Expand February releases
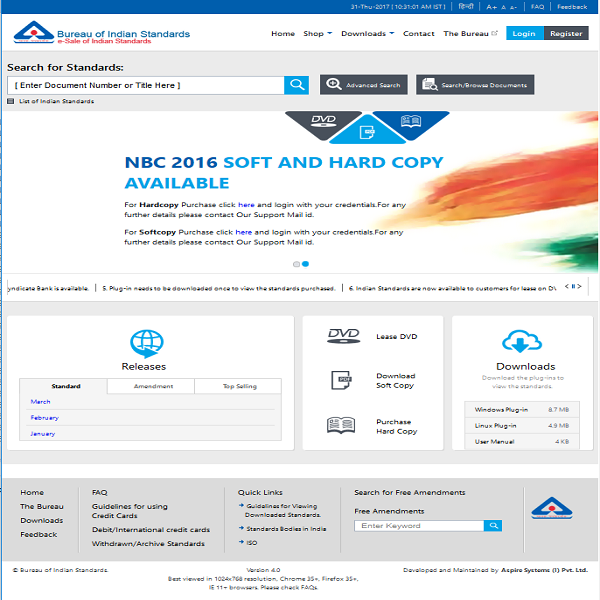Viewport: 600px width, 600px height. pos(44,417)
